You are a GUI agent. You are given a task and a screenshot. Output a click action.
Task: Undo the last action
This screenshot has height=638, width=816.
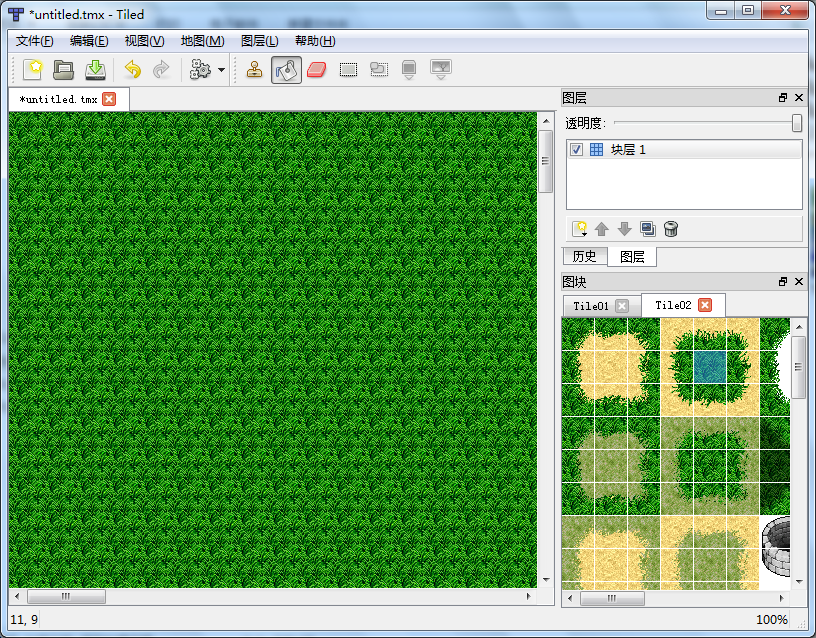tap(133, 69)
